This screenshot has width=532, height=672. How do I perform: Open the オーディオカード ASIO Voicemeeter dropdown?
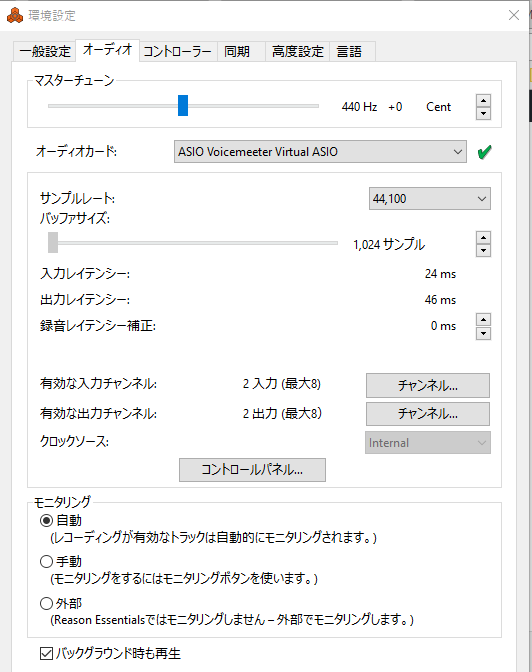pyautogui.click(x=320, y=152)
